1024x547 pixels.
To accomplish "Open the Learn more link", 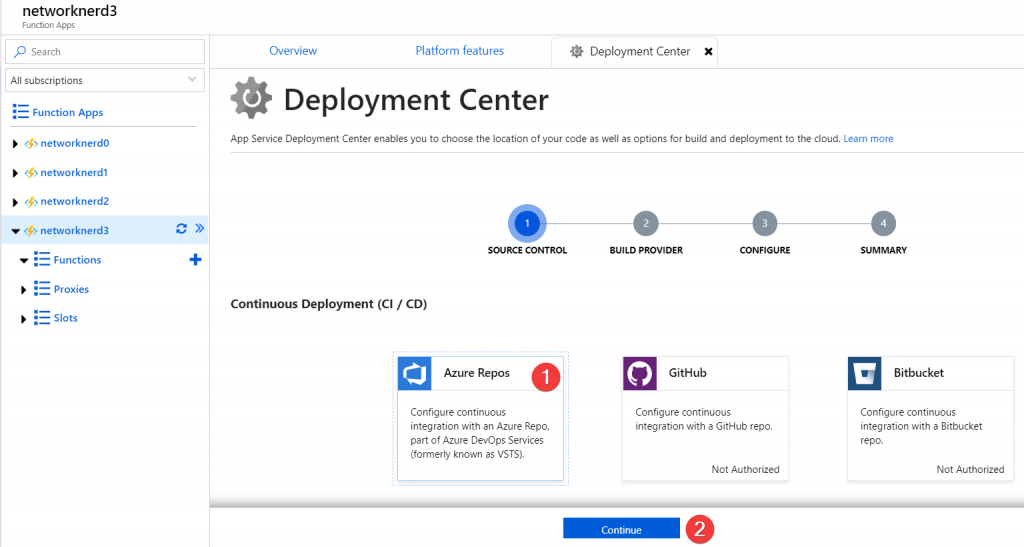I will pyautogui.click(x=868, y=138).
